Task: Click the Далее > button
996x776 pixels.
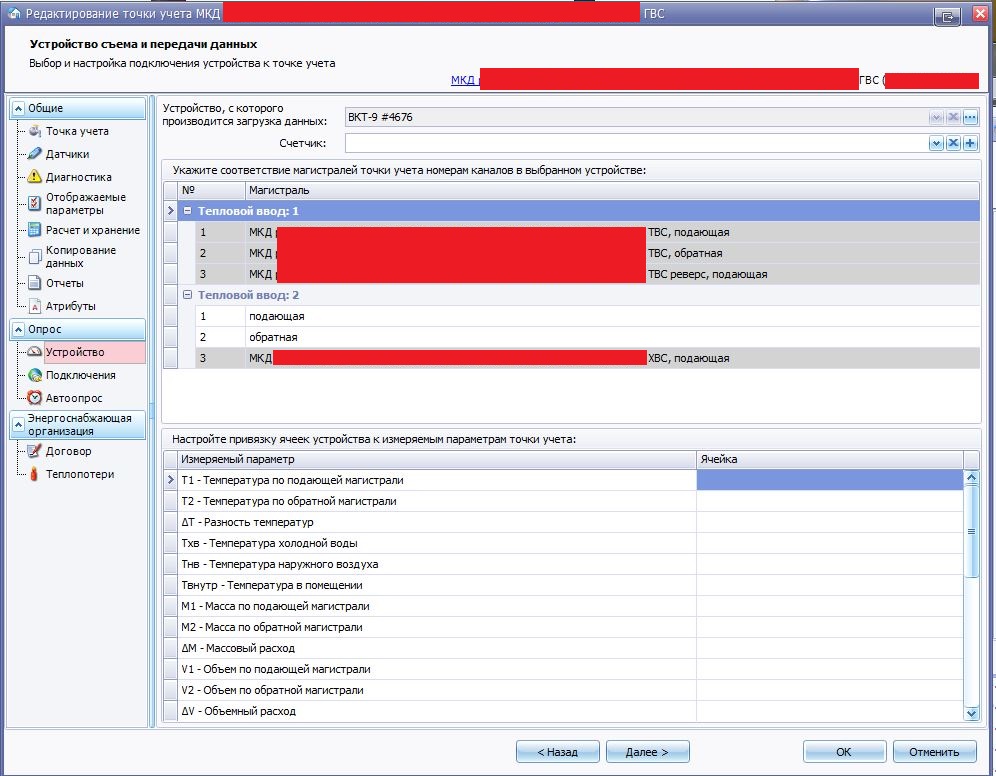Action: (x=647, y=752)
